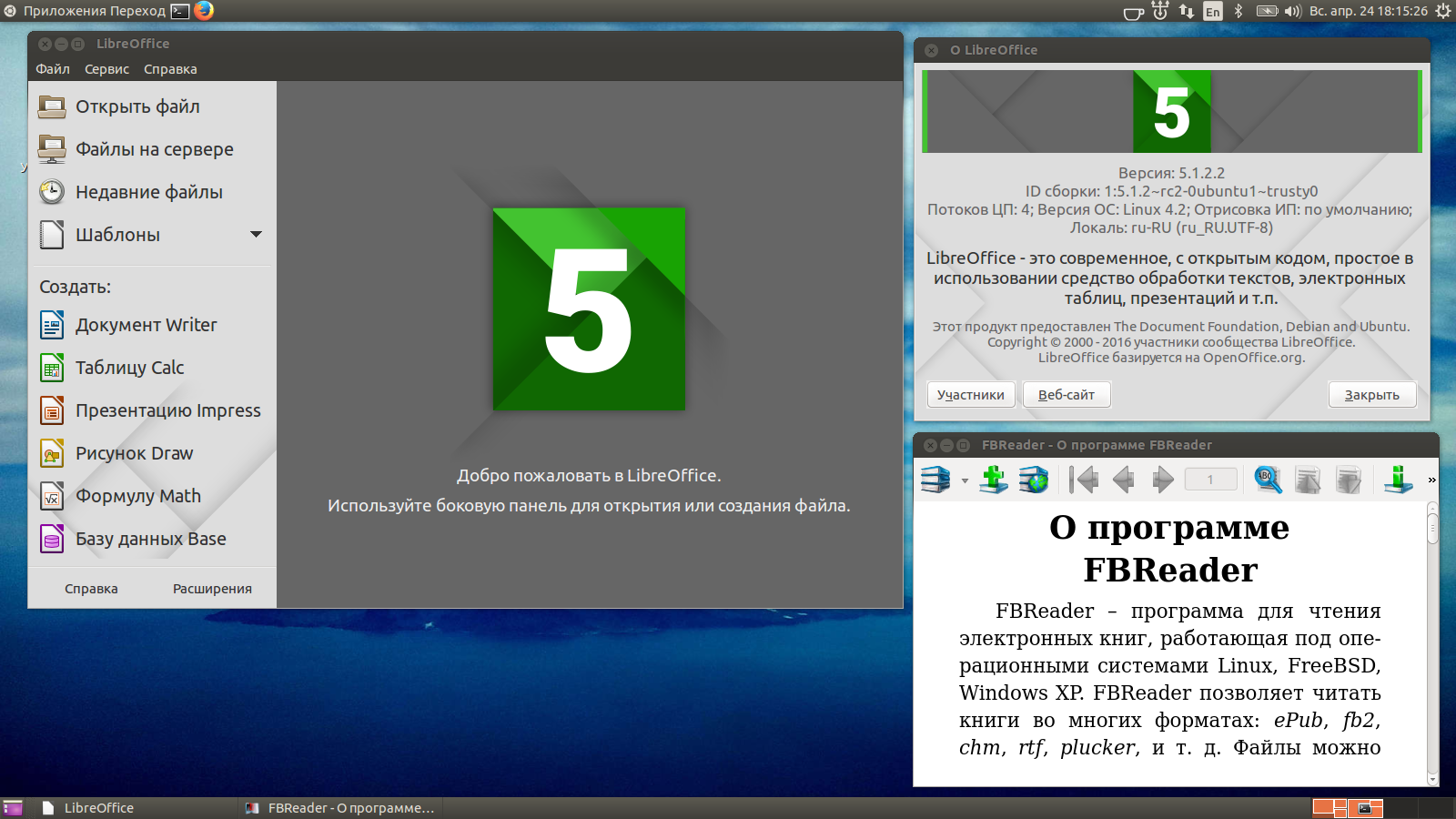Start a new Презентацию Impress
This screenshot has width=1456, height=819.
pos(167,410)
